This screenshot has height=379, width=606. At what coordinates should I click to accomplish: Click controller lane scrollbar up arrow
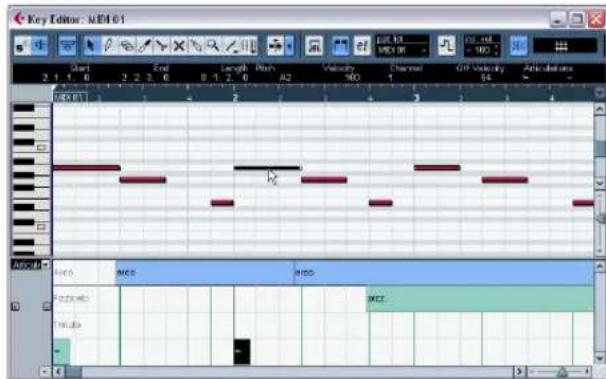[600, 266]
